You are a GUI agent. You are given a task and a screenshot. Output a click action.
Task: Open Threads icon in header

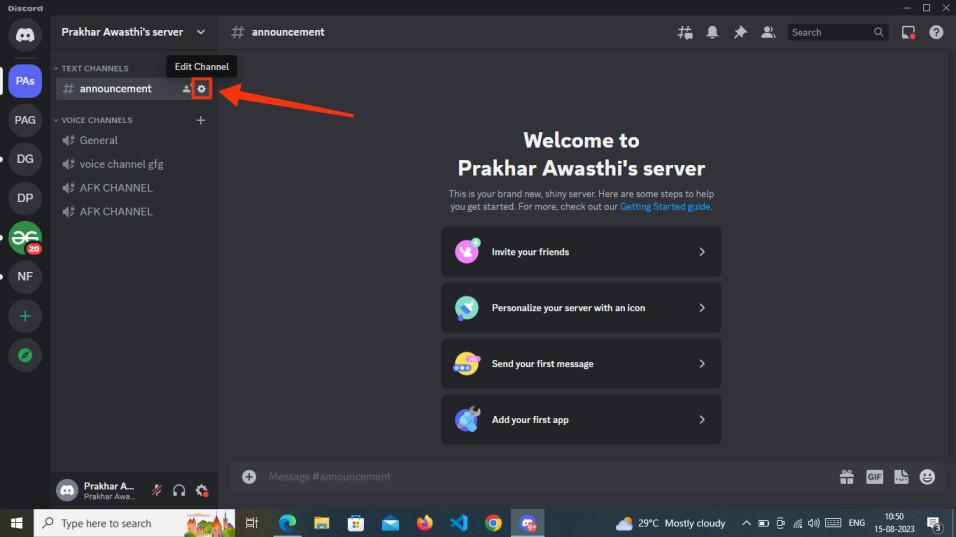[x=685, y=32]
